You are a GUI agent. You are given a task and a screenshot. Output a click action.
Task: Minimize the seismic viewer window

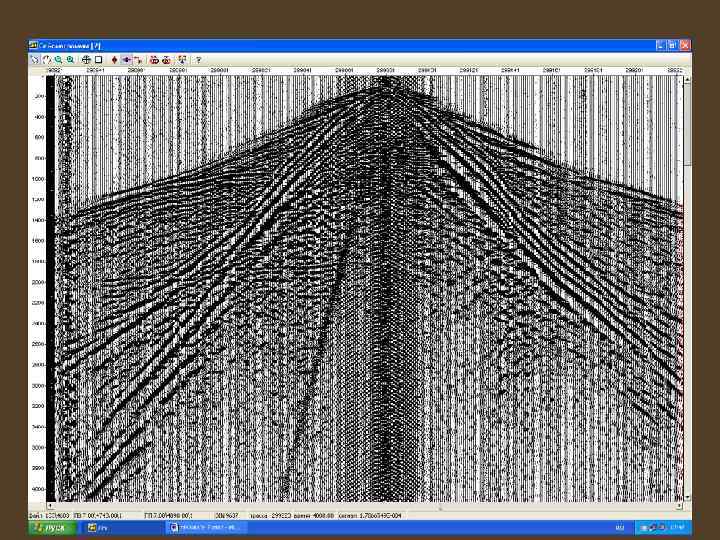tap(660, 45)
